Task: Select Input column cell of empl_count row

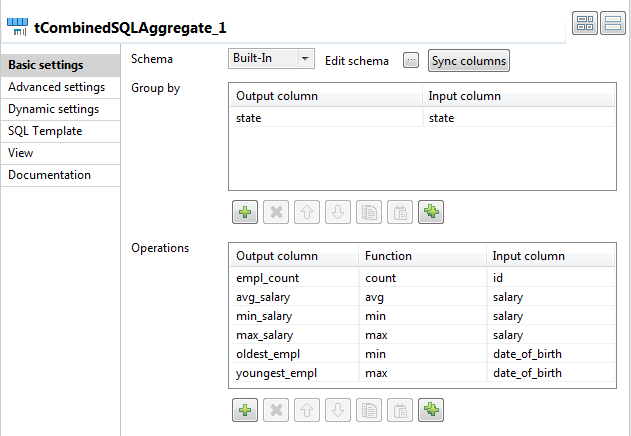Action: coord(551,277)
